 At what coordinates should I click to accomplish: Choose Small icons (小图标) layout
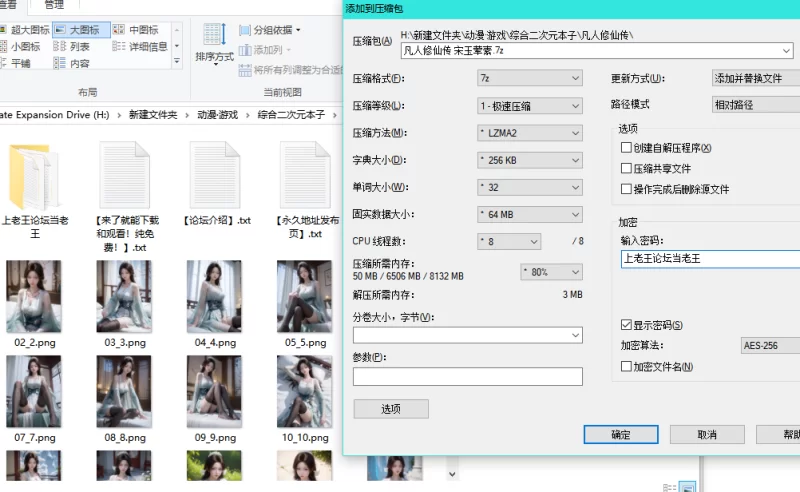click(20, 46)
